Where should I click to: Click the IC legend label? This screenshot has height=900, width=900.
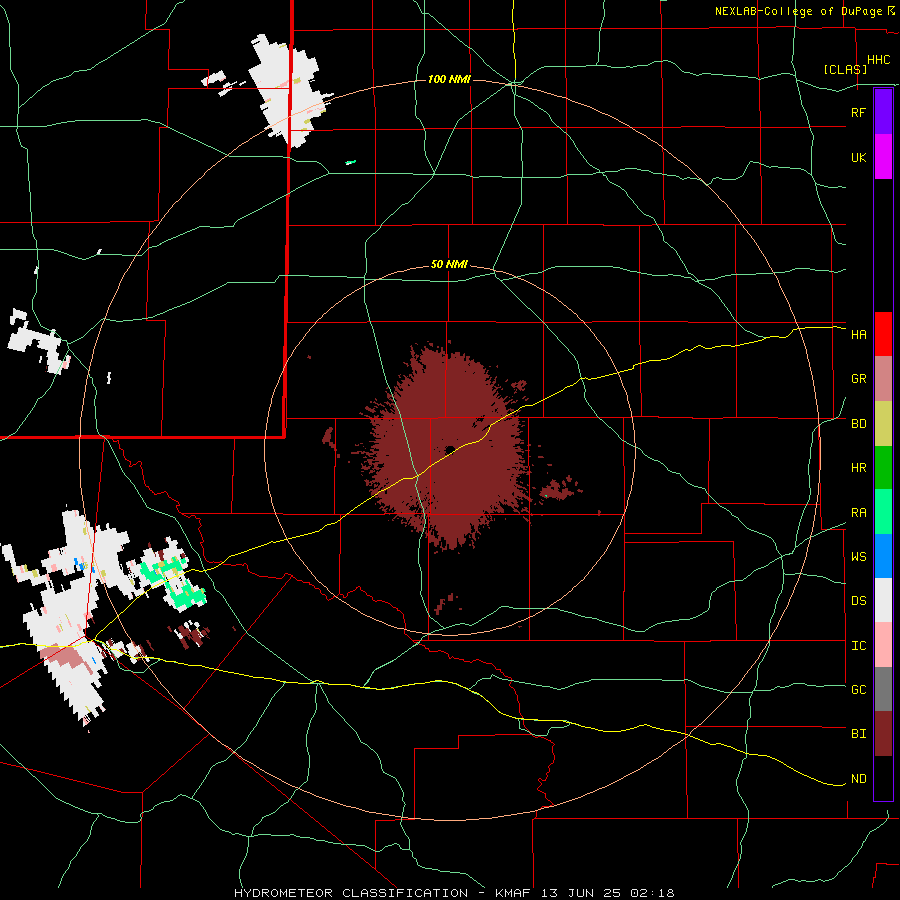(x=858, y=646)
